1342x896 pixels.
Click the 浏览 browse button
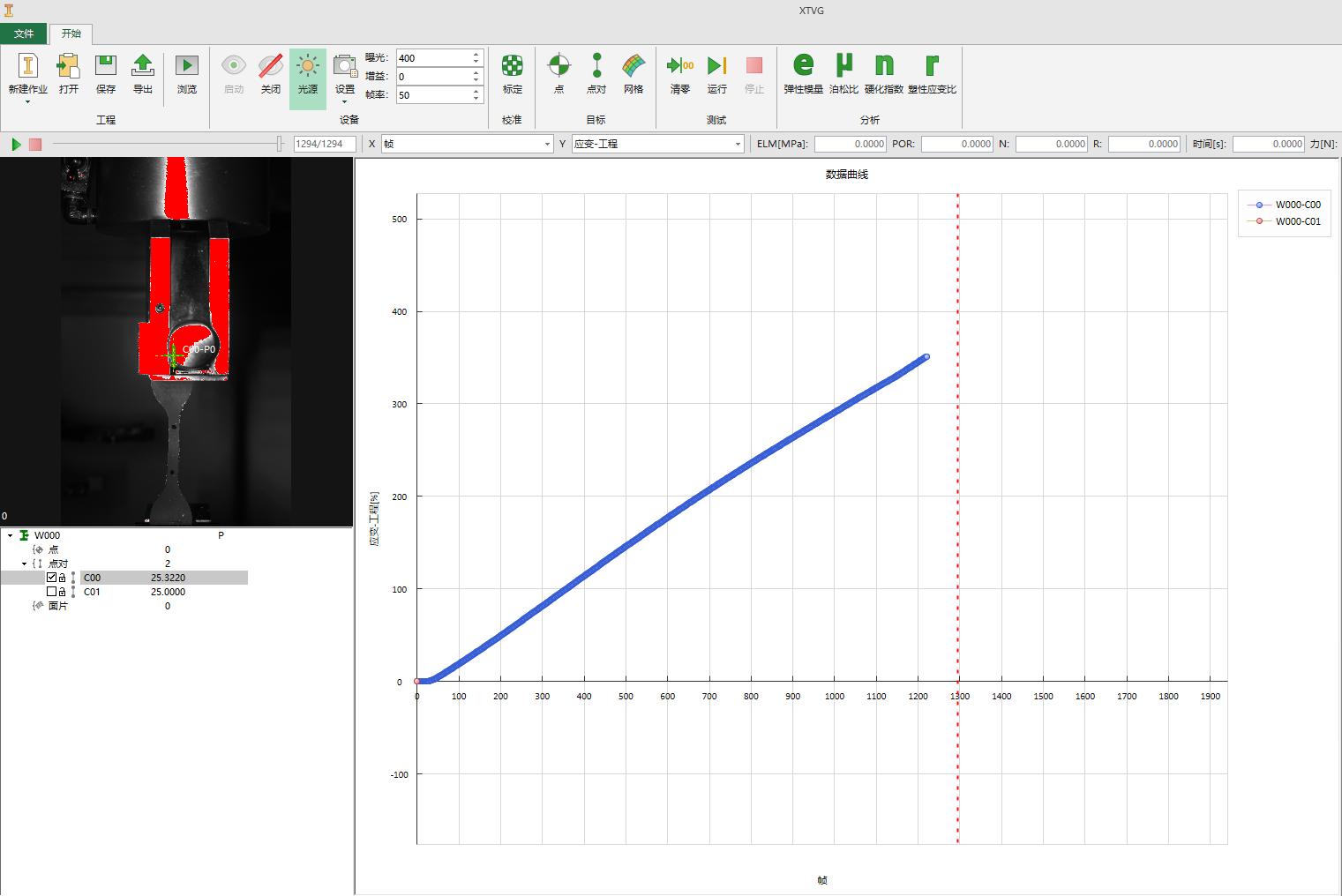click(x=187, y=74)
